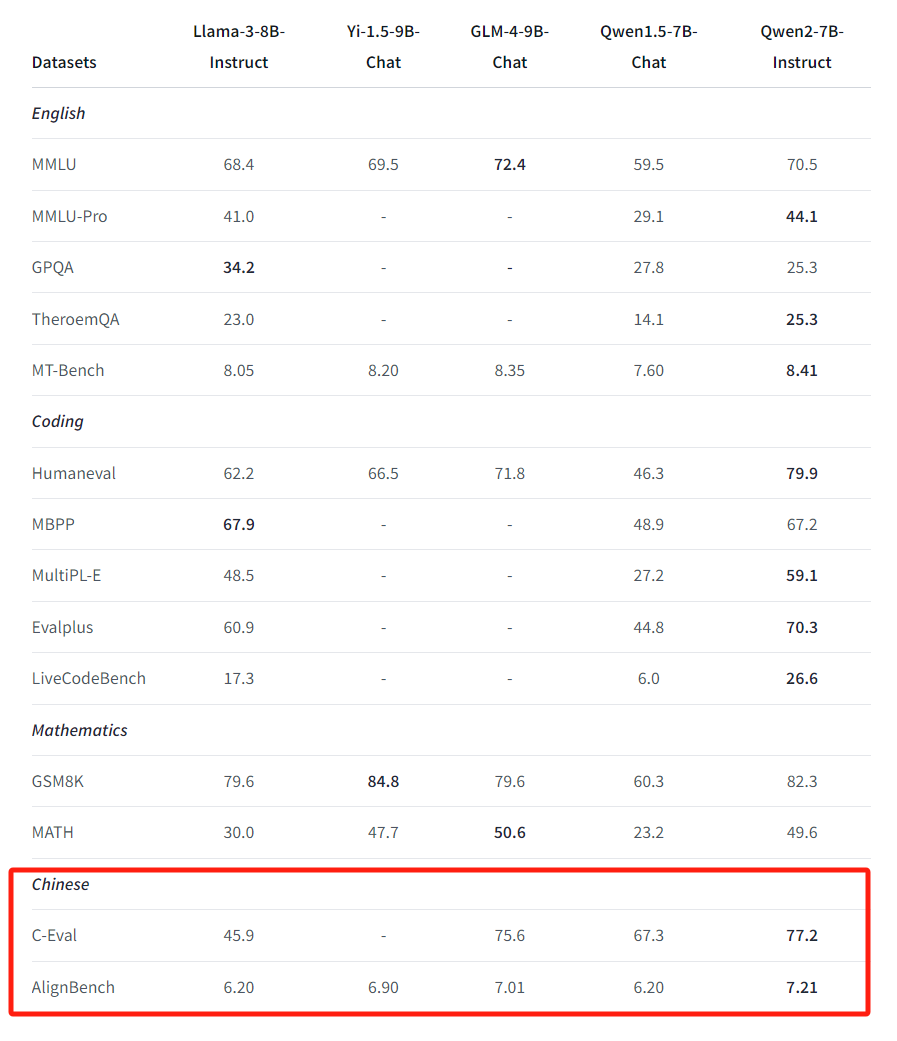Click the bold 77.2 C-Eval score
This screenshot has height=1041, width=897.
[802, 935]
